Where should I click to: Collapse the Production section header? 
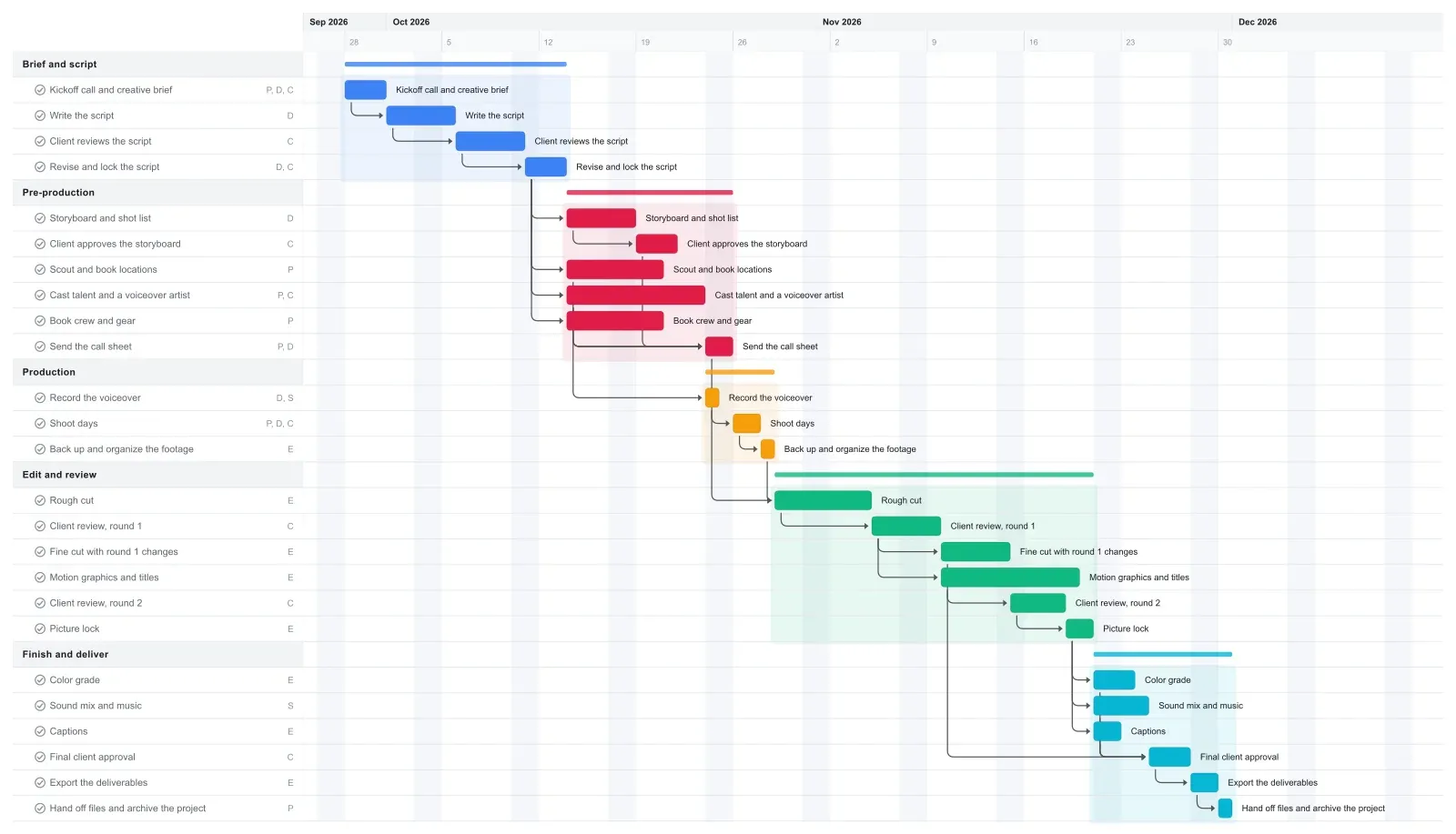[157, 372]
